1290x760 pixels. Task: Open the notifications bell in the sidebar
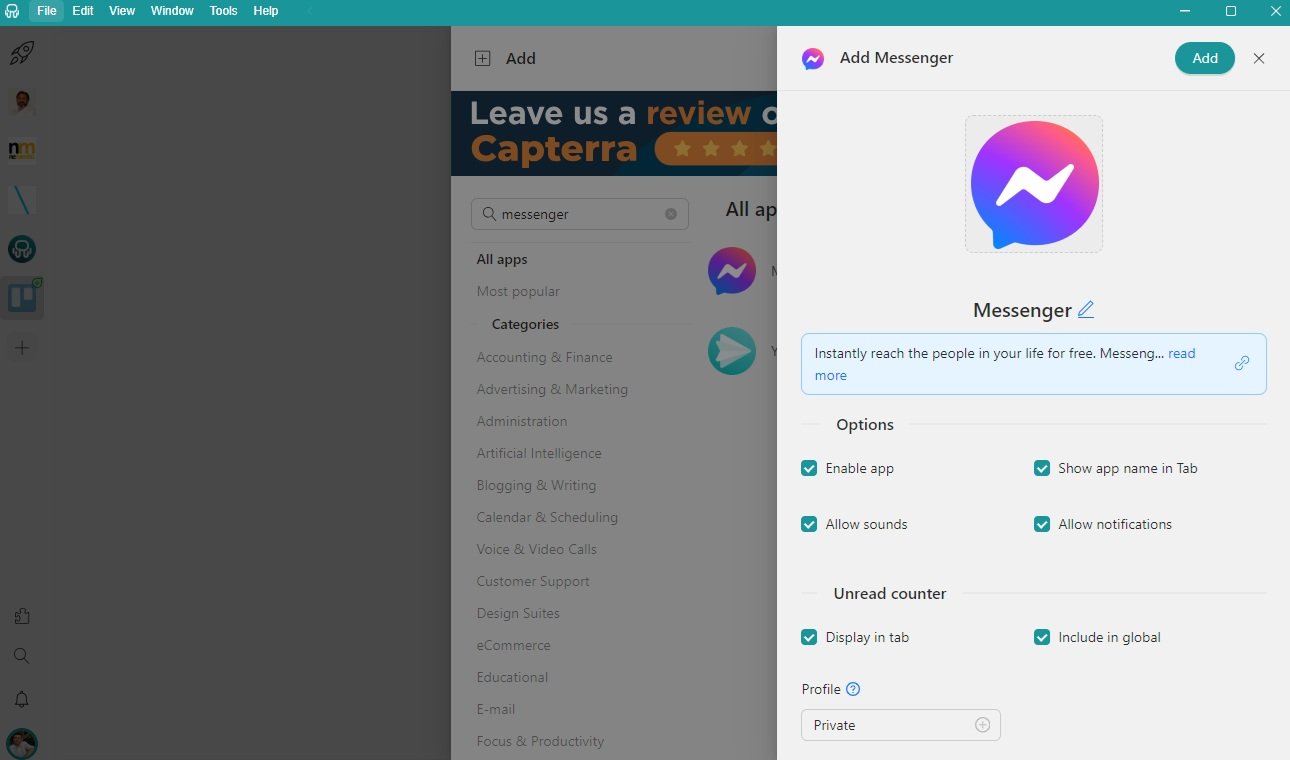point(22,698)
